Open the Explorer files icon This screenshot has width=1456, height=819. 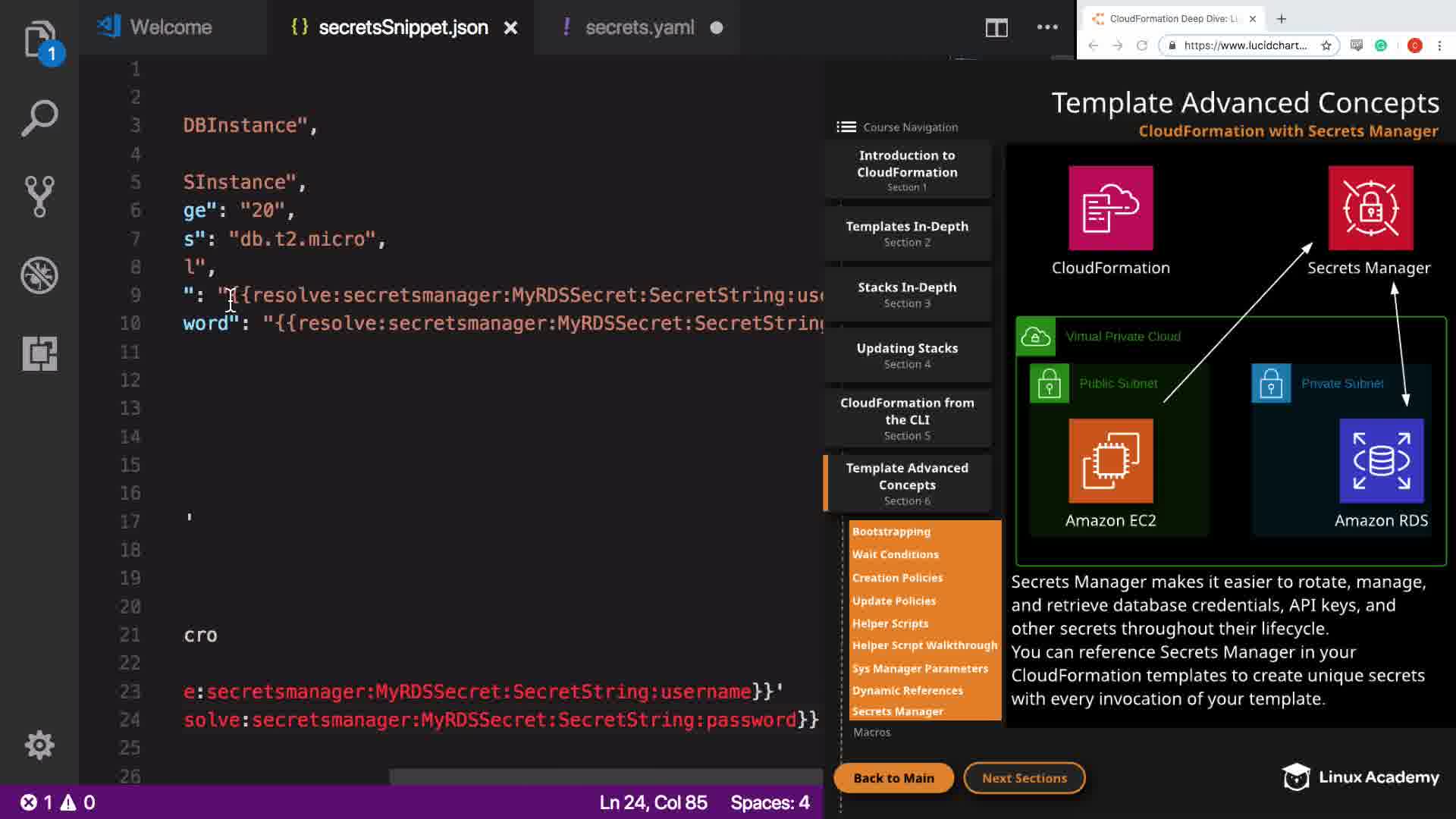tap(39, 39)
